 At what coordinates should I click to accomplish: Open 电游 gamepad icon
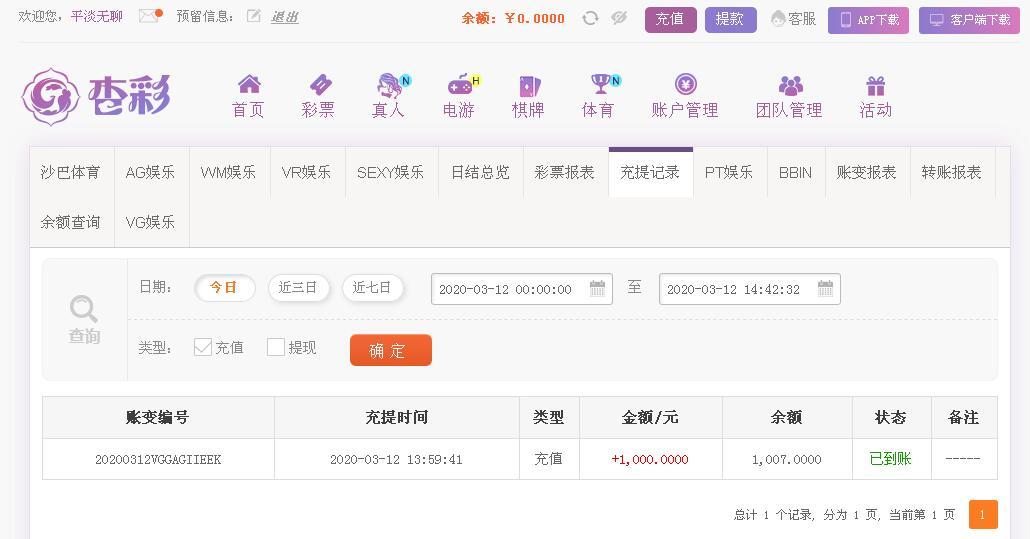tap(460, 85)
